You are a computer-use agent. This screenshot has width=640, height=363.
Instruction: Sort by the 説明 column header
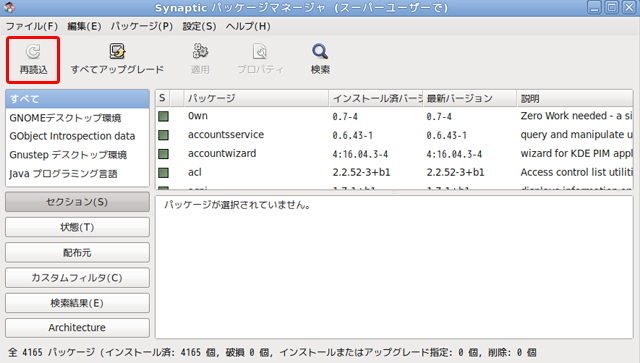tap(575, 98)
